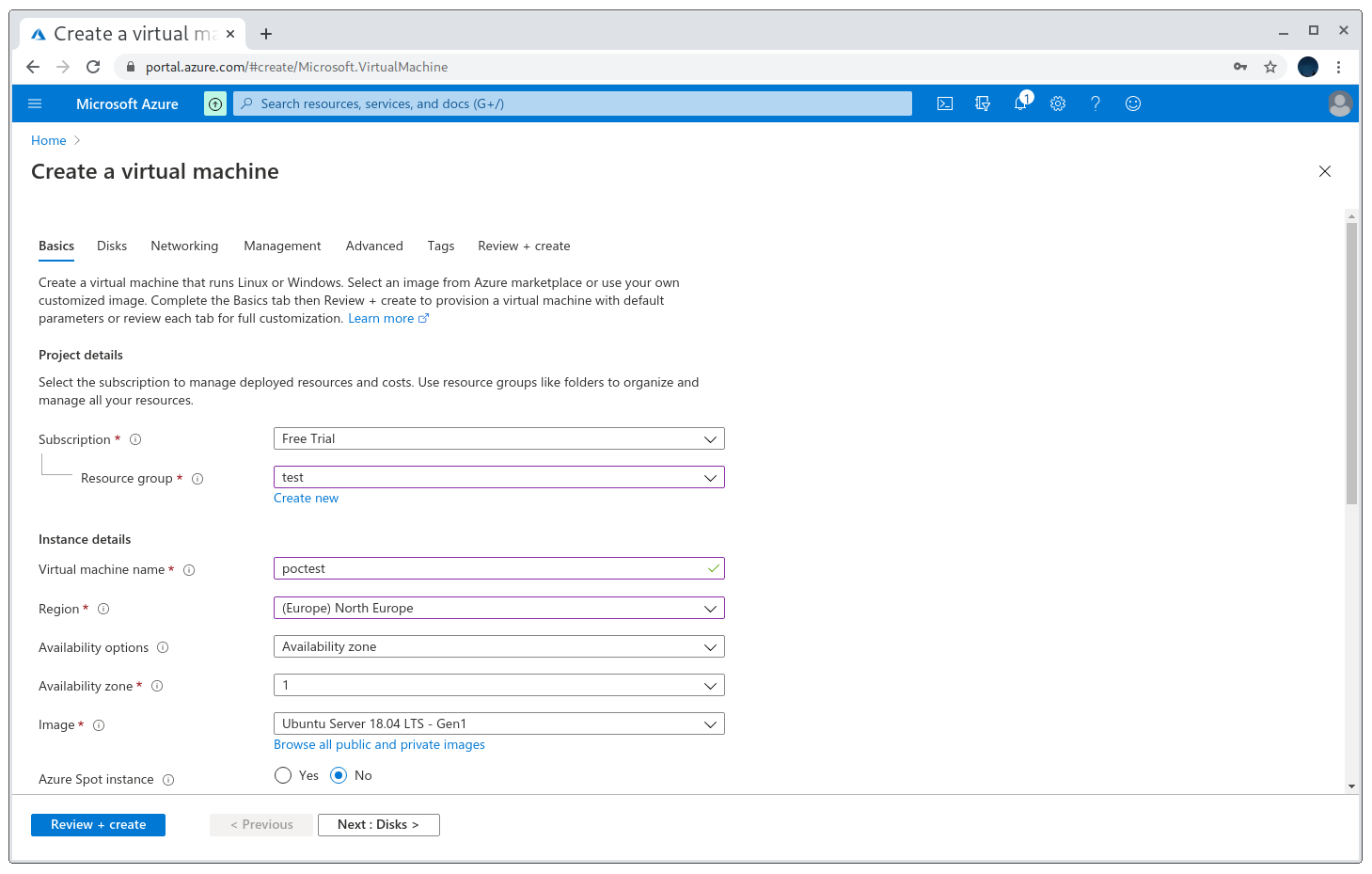Open Browse all public and private images
This screenshot has height=874, width=1372.
pos(379,744)
